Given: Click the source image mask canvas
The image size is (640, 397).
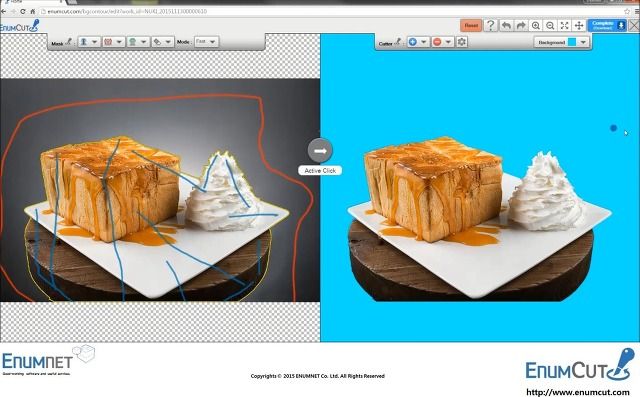Looking at the screenshot, I should [x=160, y=190].
